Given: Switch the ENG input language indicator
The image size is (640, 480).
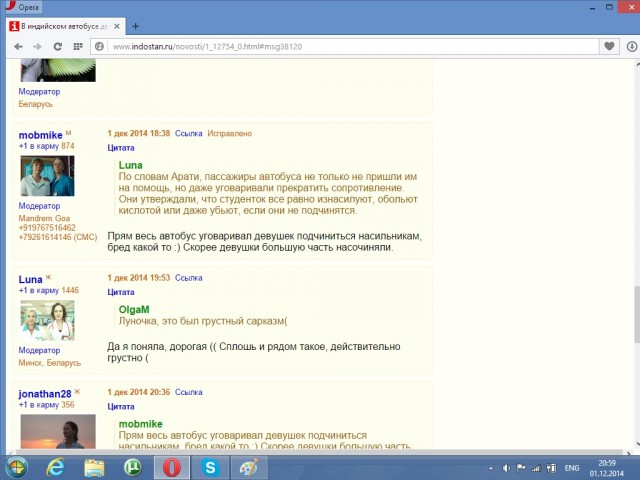Looking at the screenshot, I should click(x=572, y=468).
